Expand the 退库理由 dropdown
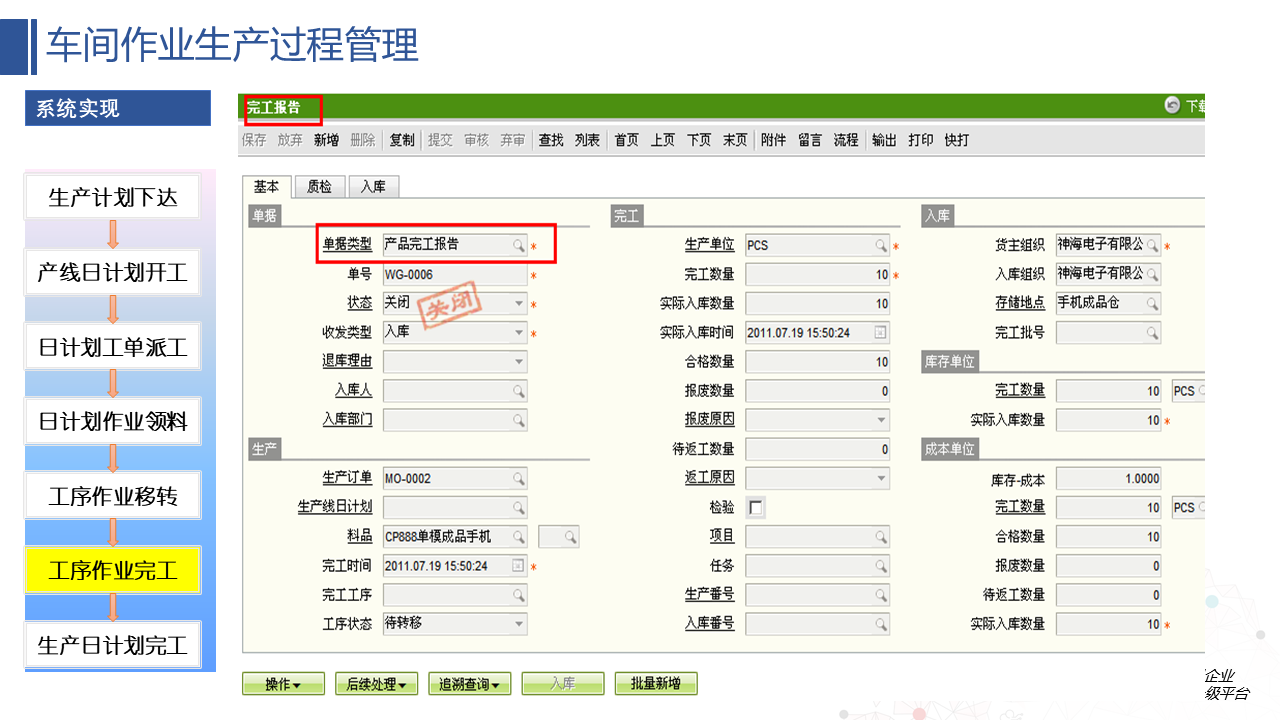 click(x=519, y=362)
